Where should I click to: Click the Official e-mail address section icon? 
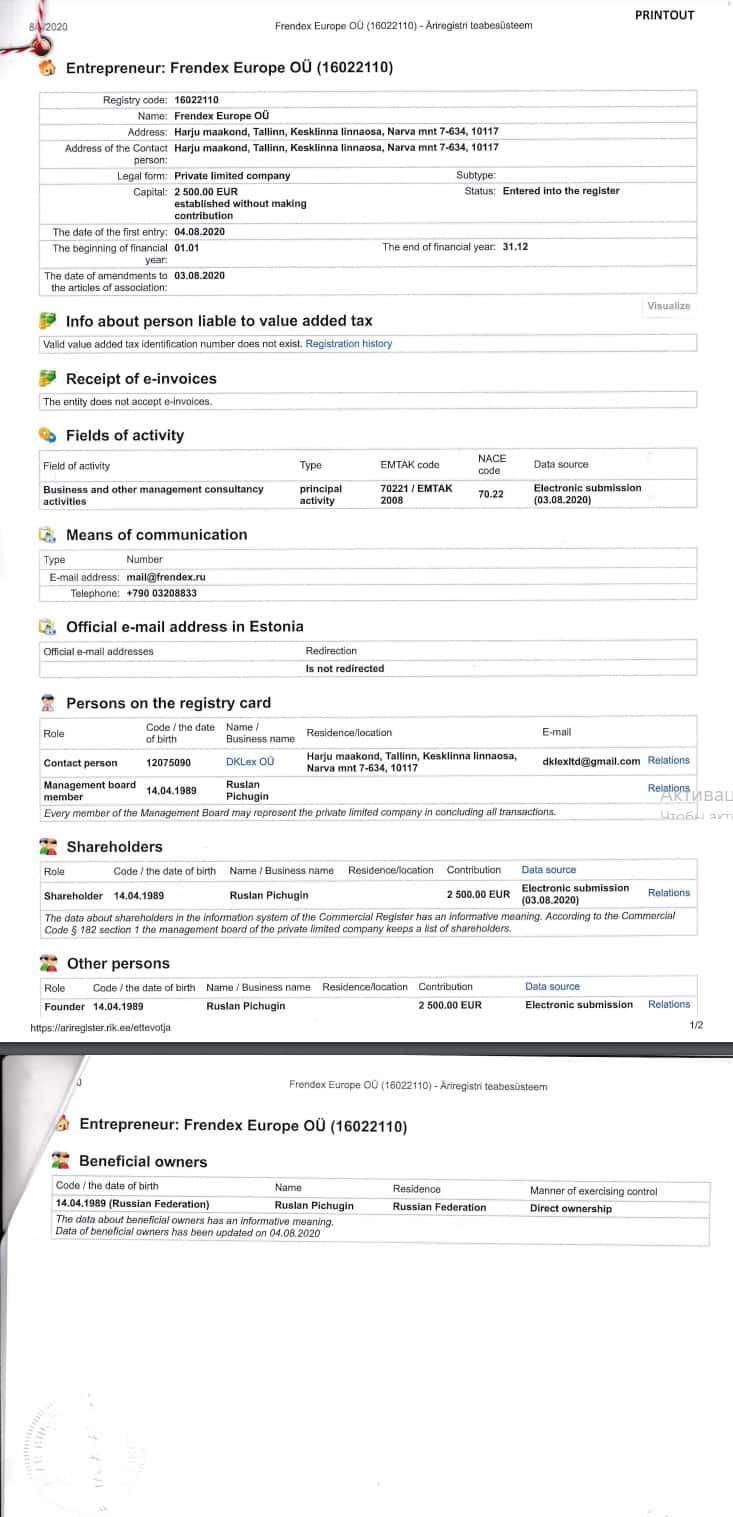(47, 627)
